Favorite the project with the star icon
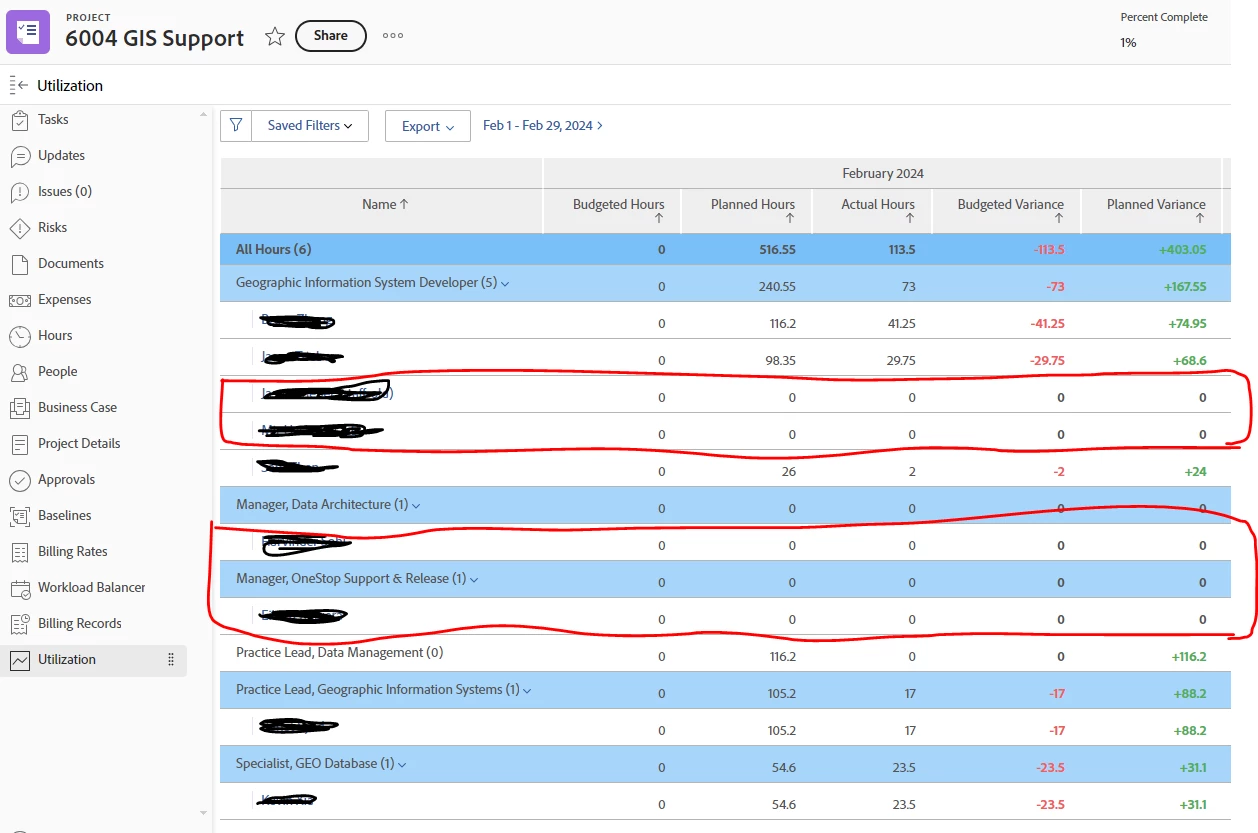This screenshot has height=833, width=1258. [x=275, y=37]
